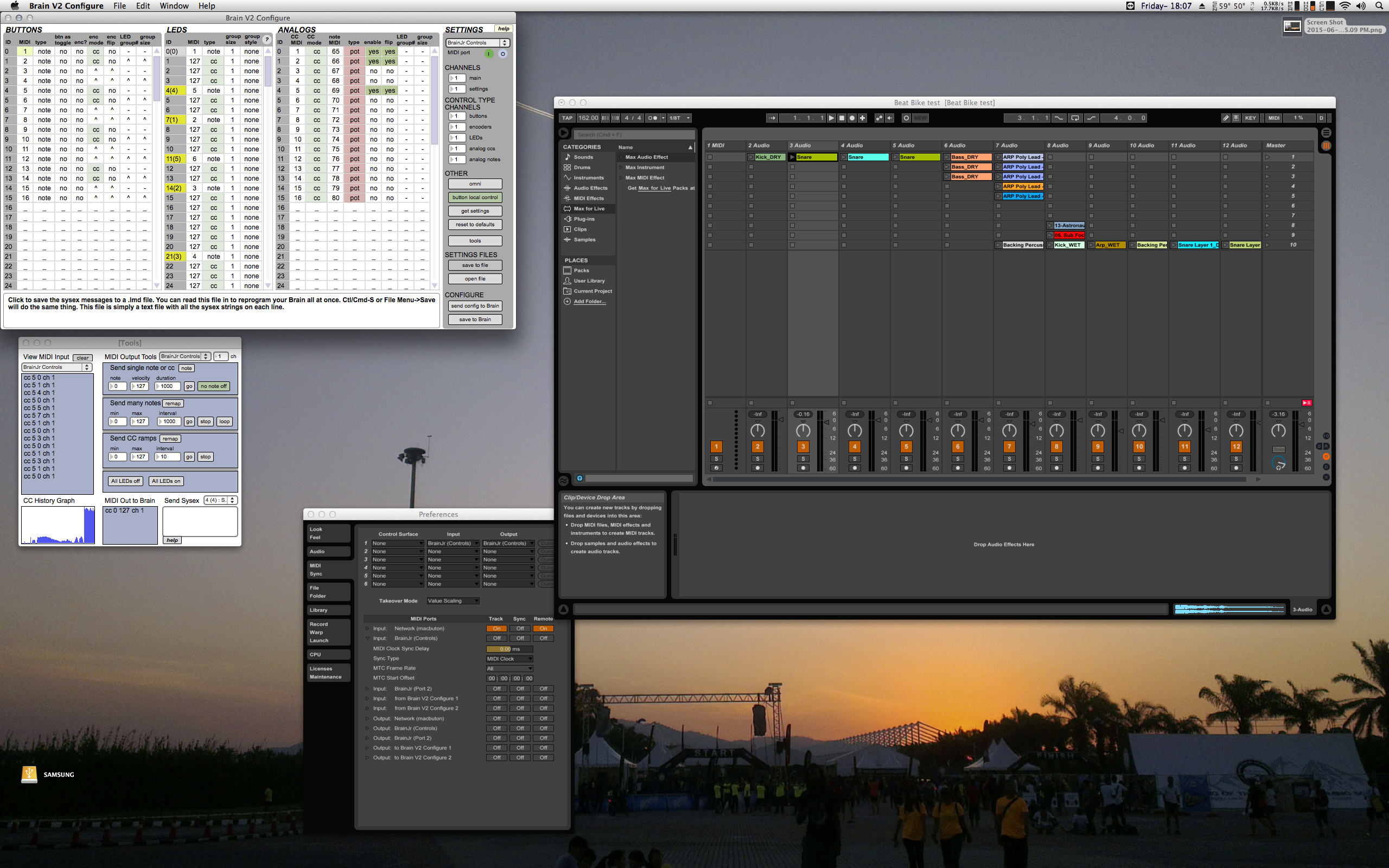This screenshot has width=1389, height=868.
Task: Toggle Track for Network (macbuton) input
Action: coord(496,628)
